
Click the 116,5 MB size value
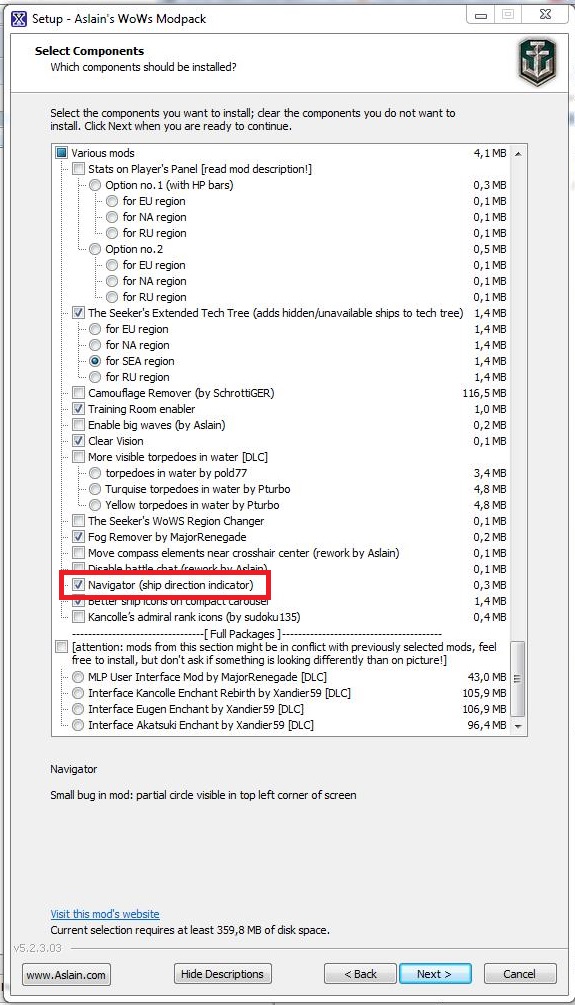tap(484, 394)
